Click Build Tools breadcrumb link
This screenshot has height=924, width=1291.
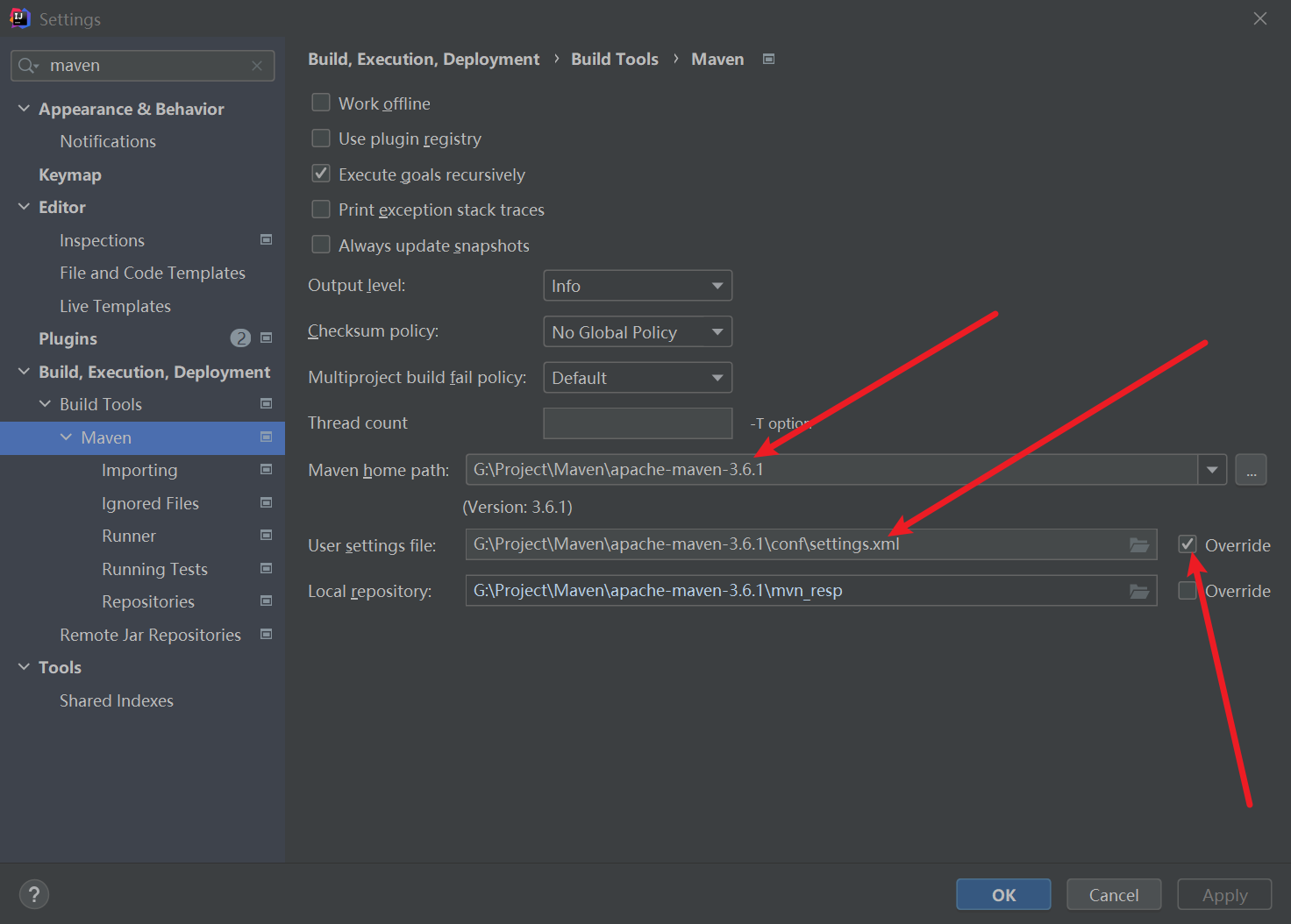tap(615, 59)
